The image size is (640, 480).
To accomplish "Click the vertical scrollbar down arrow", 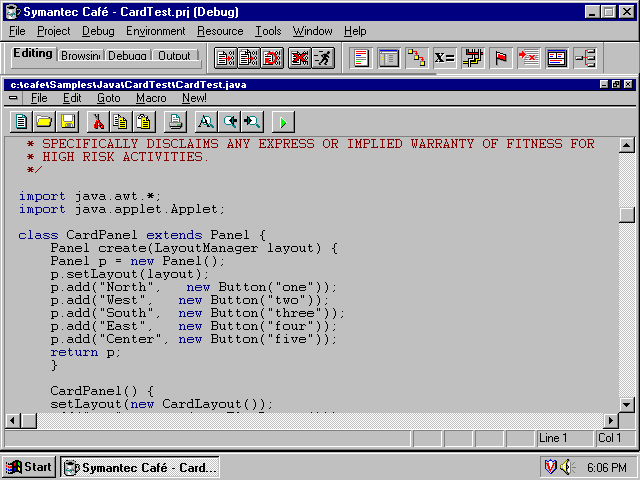I will click(x=627, y=404).
